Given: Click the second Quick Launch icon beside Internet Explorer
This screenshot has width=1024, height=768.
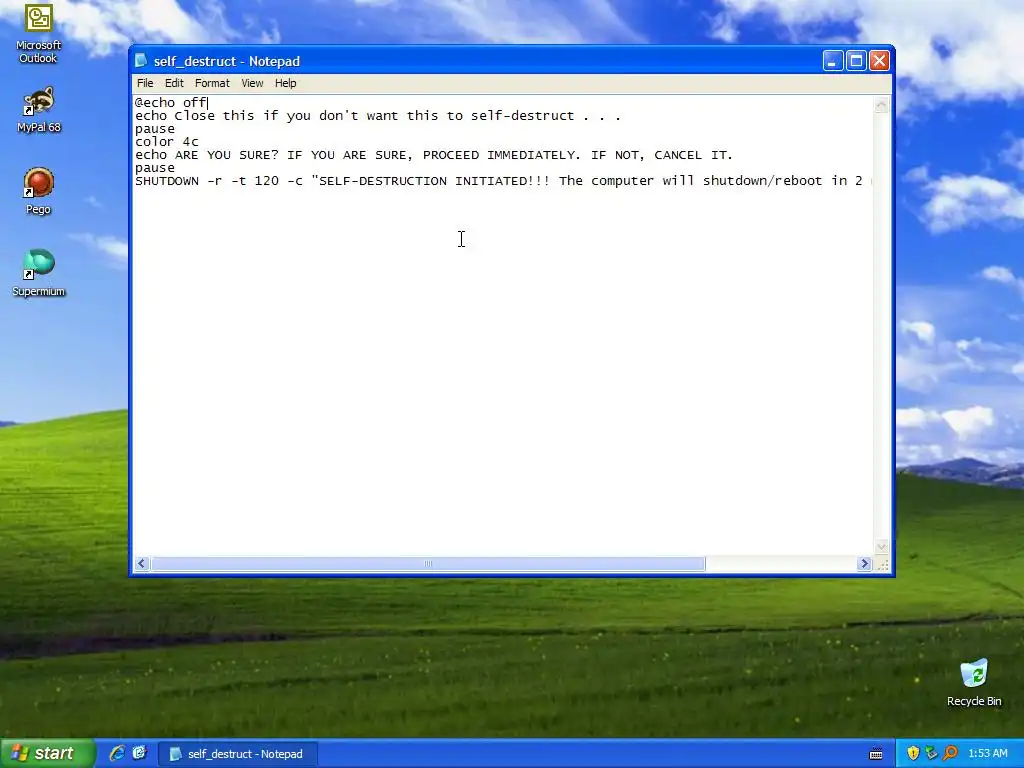Looking at the screenshot, I should click(140, 753).
